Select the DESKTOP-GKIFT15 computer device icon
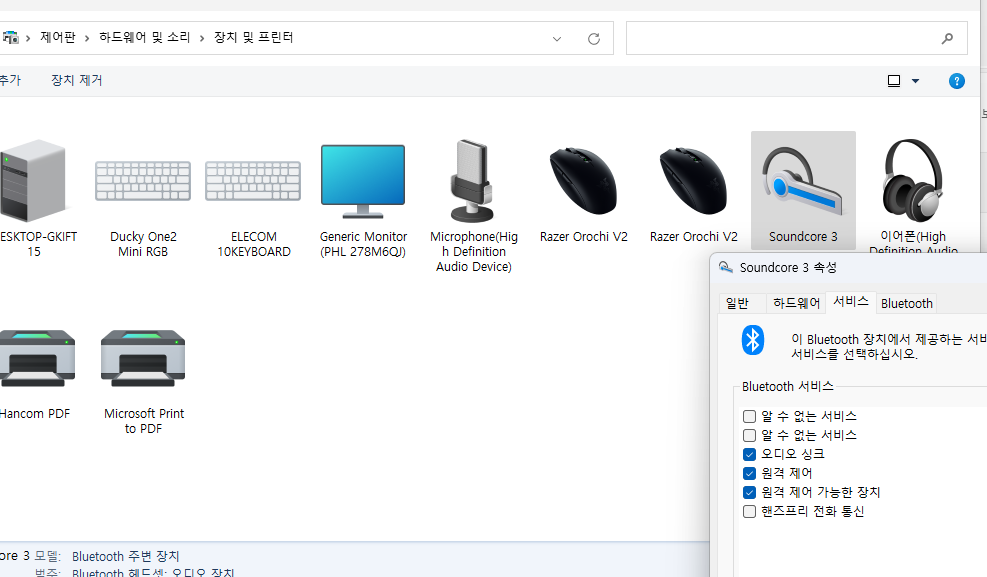Viewport: 987px width, 577px height. (x=34, y=182)
